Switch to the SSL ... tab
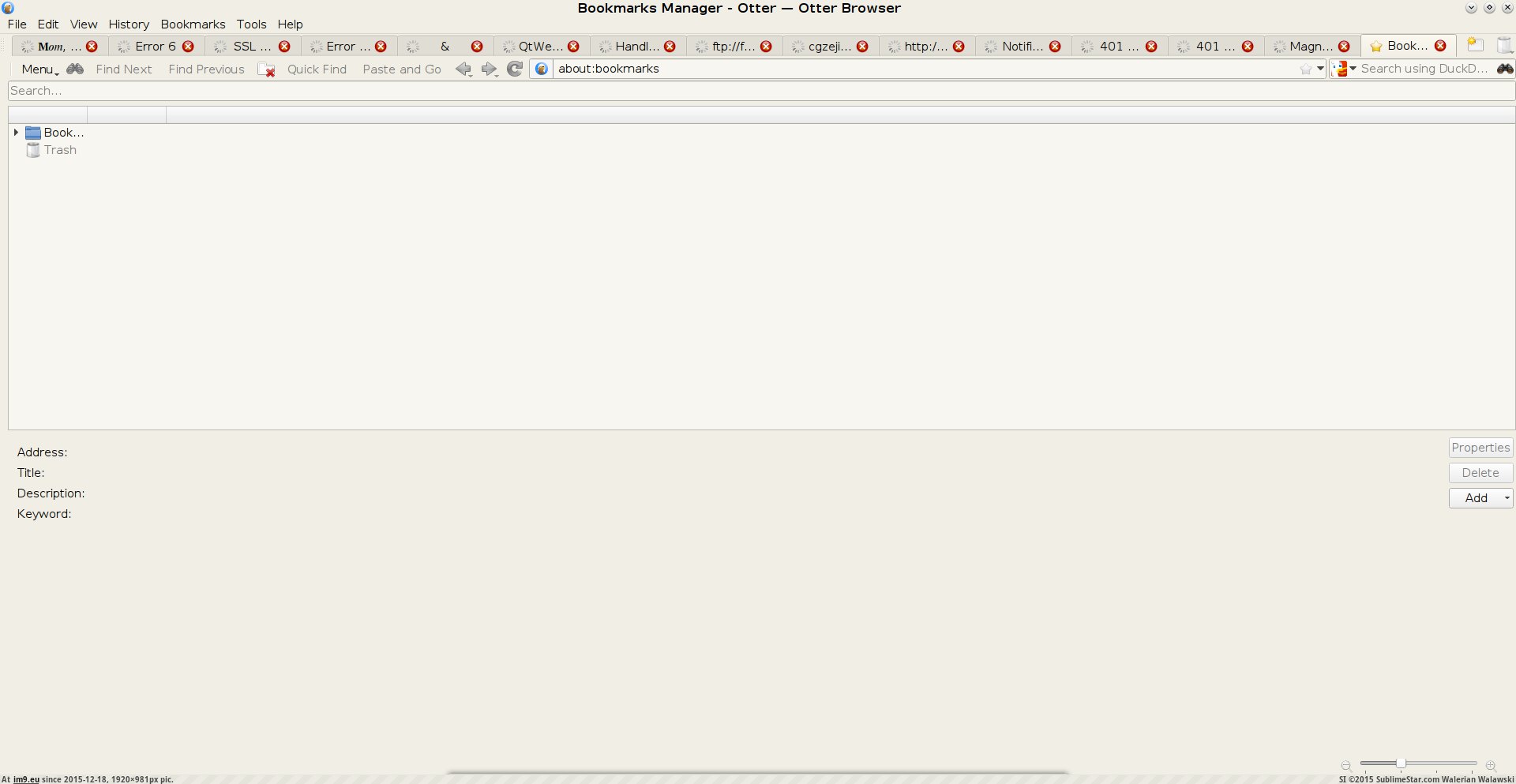 pos(252,47)
